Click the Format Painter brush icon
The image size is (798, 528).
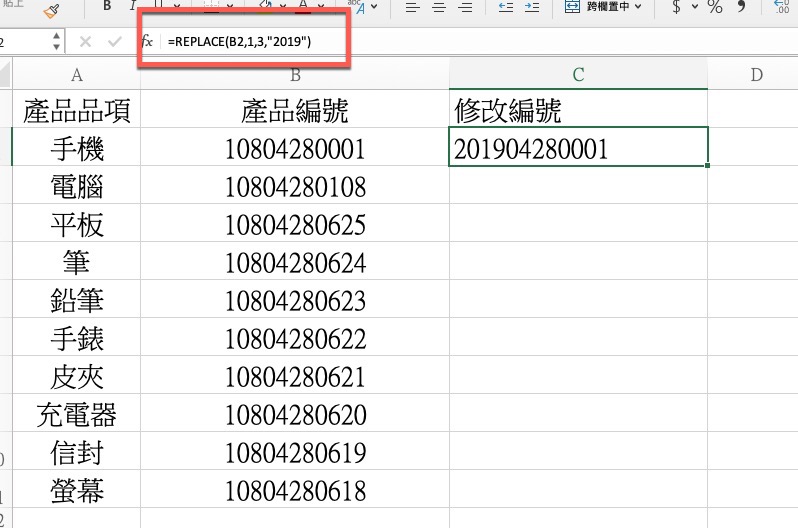(51, 10)
